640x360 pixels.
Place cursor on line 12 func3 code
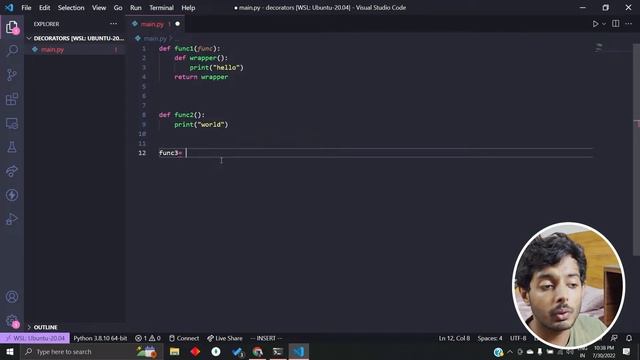tap(171, 153)
